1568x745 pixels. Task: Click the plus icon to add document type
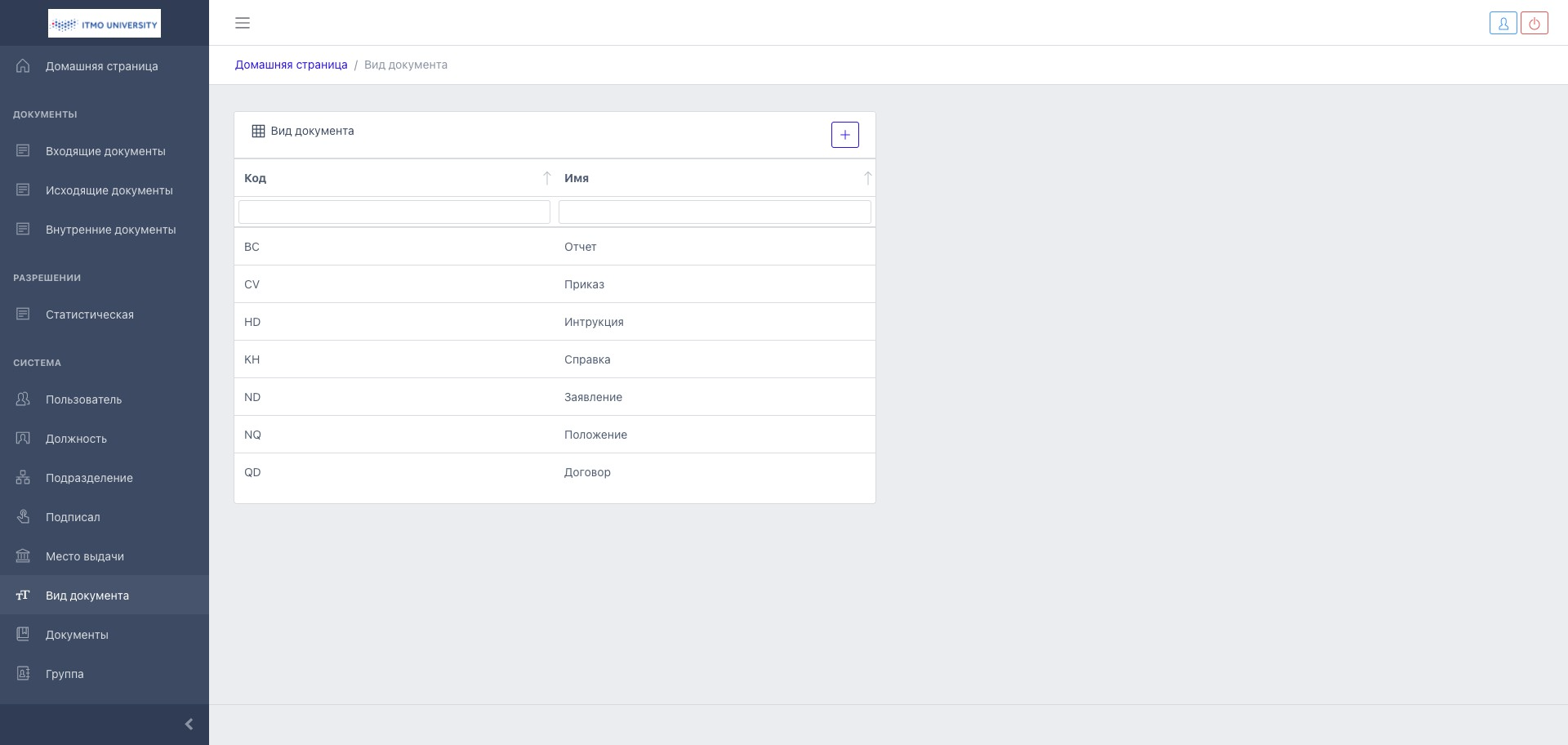[x=844, y=135]
